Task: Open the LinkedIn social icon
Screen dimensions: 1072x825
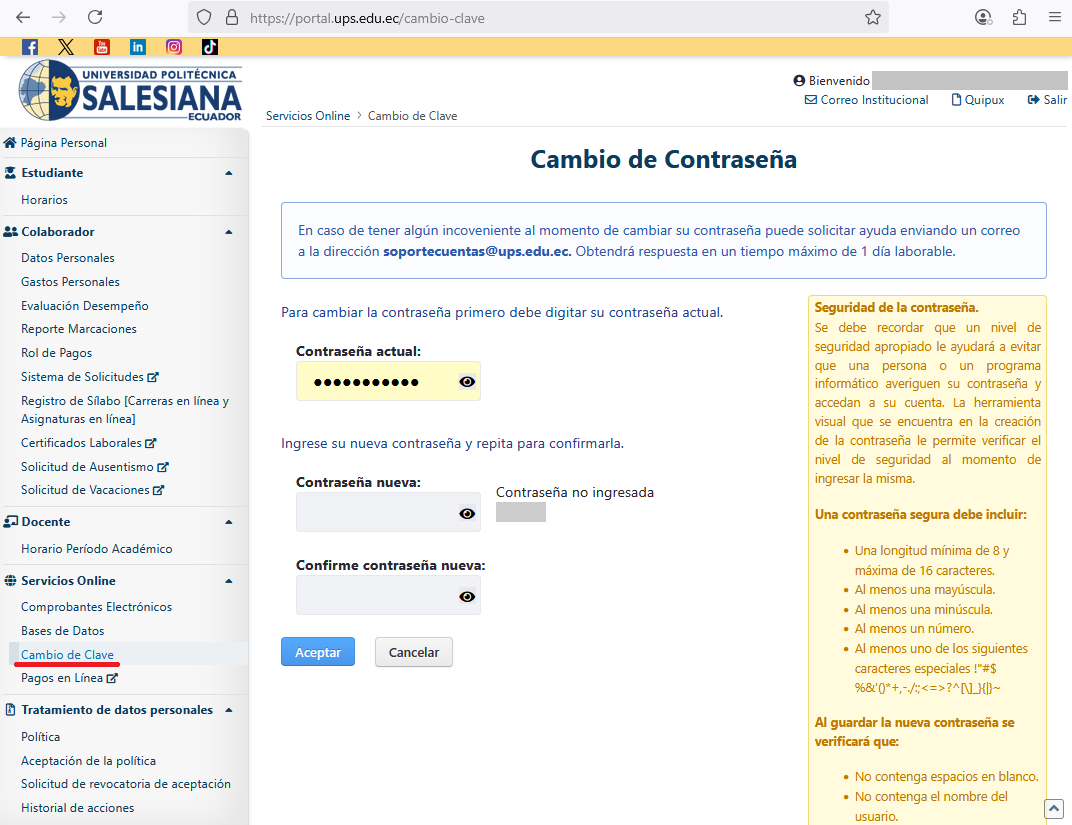Action: pyautogui.click(x=138, y=47)
